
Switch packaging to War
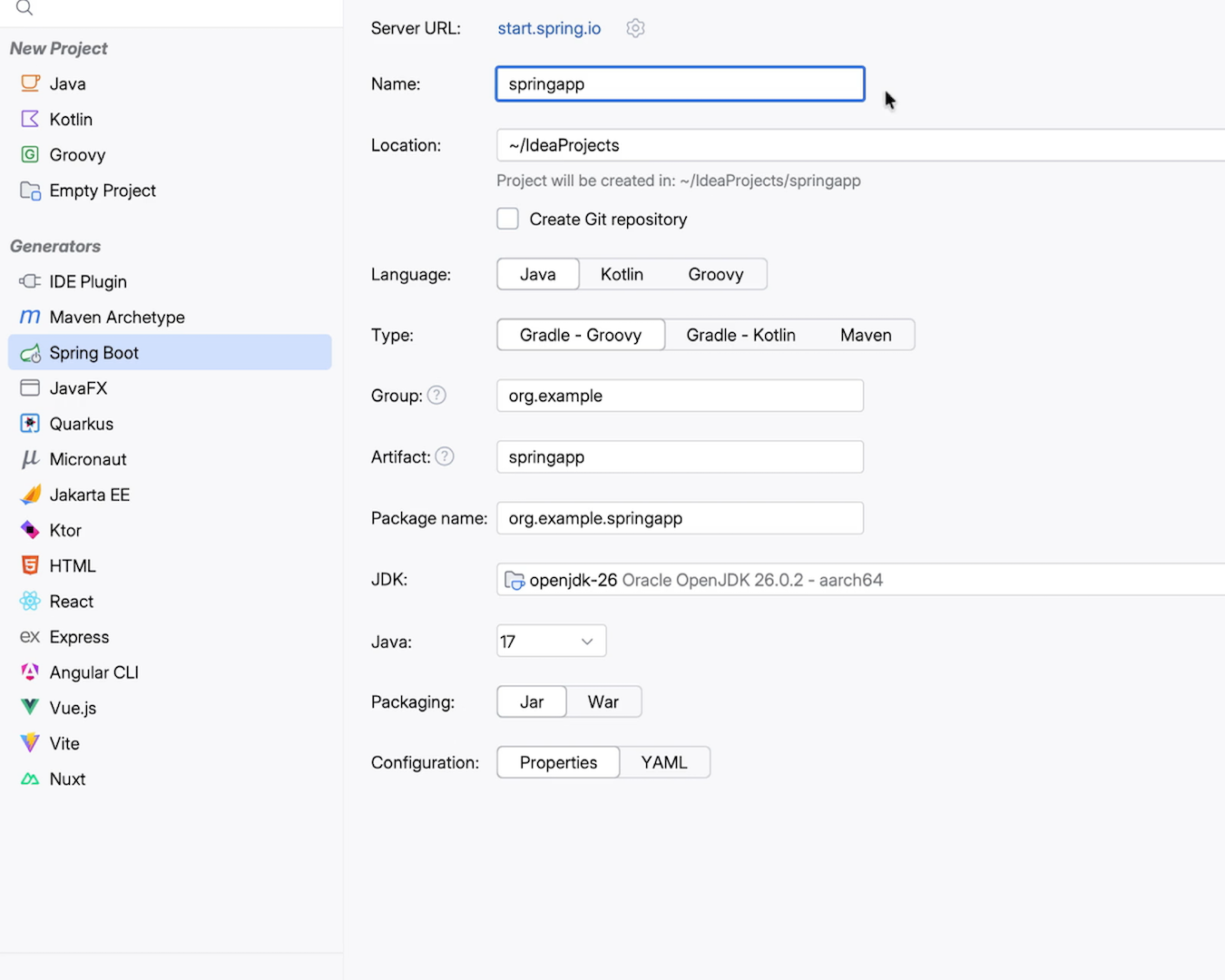tap(603, 701)
